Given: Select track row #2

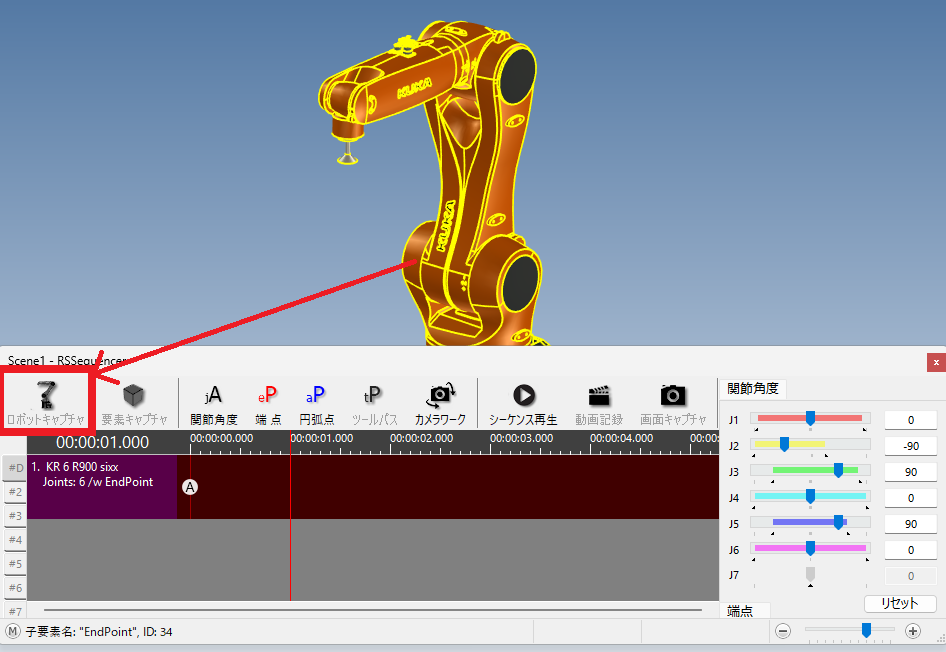Looking at the screenshot, I should 15,492.
